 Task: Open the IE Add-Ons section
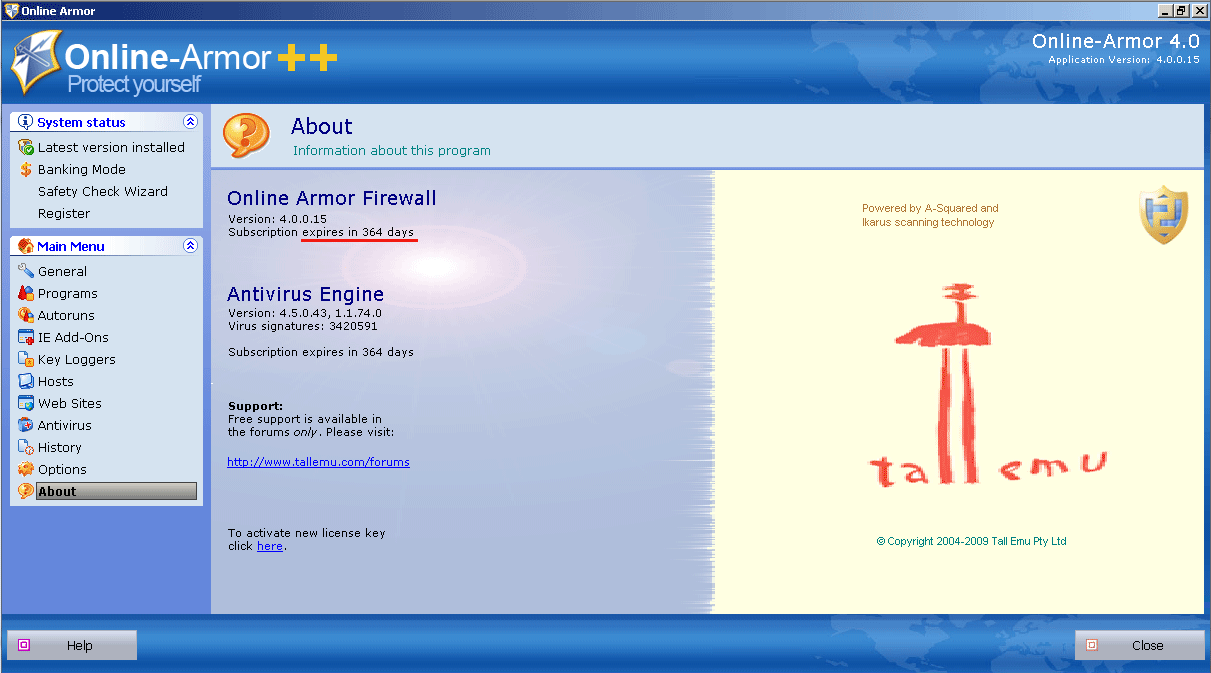click(x=73, y=337)
